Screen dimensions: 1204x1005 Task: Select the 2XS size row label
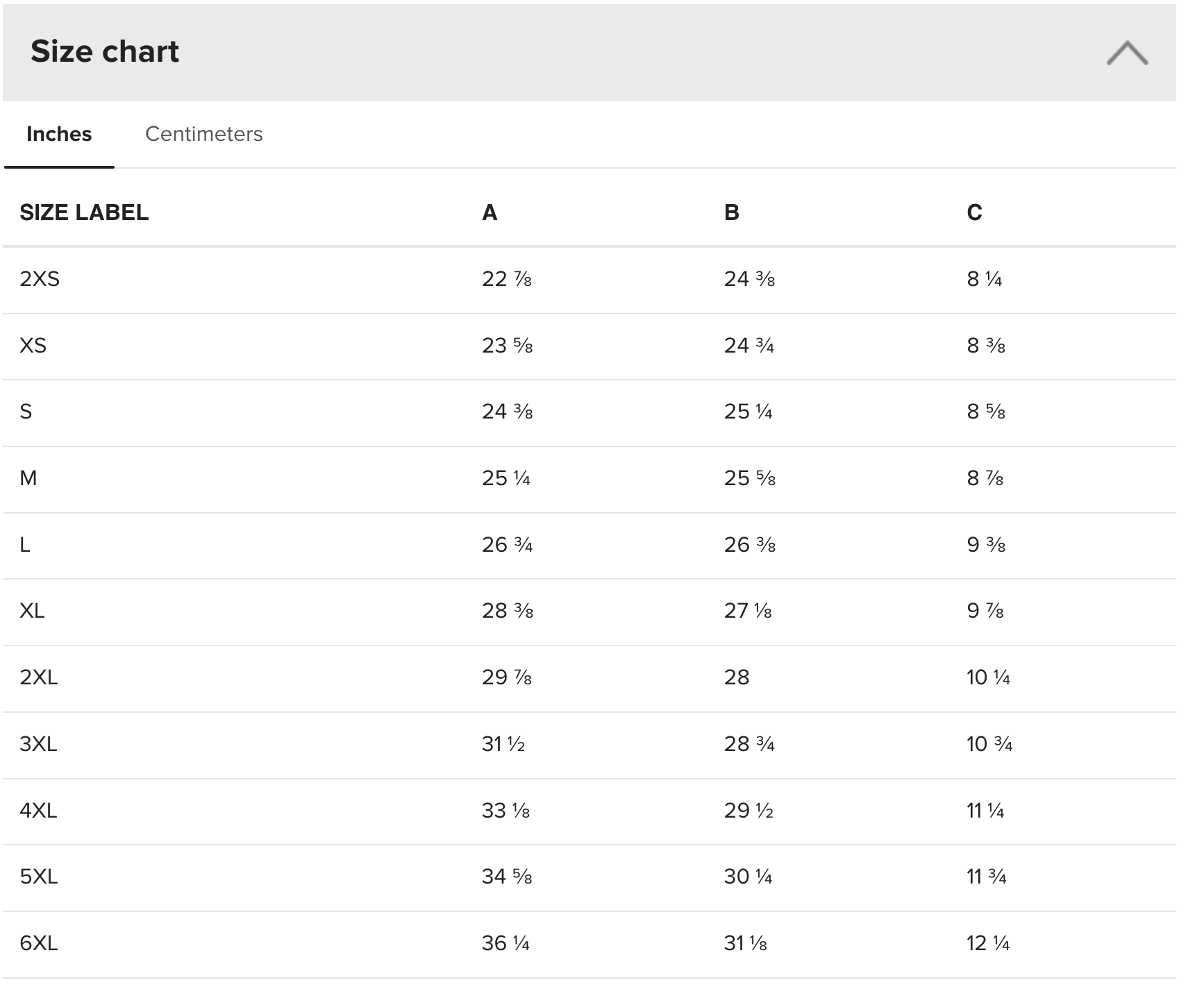[40, 279]
